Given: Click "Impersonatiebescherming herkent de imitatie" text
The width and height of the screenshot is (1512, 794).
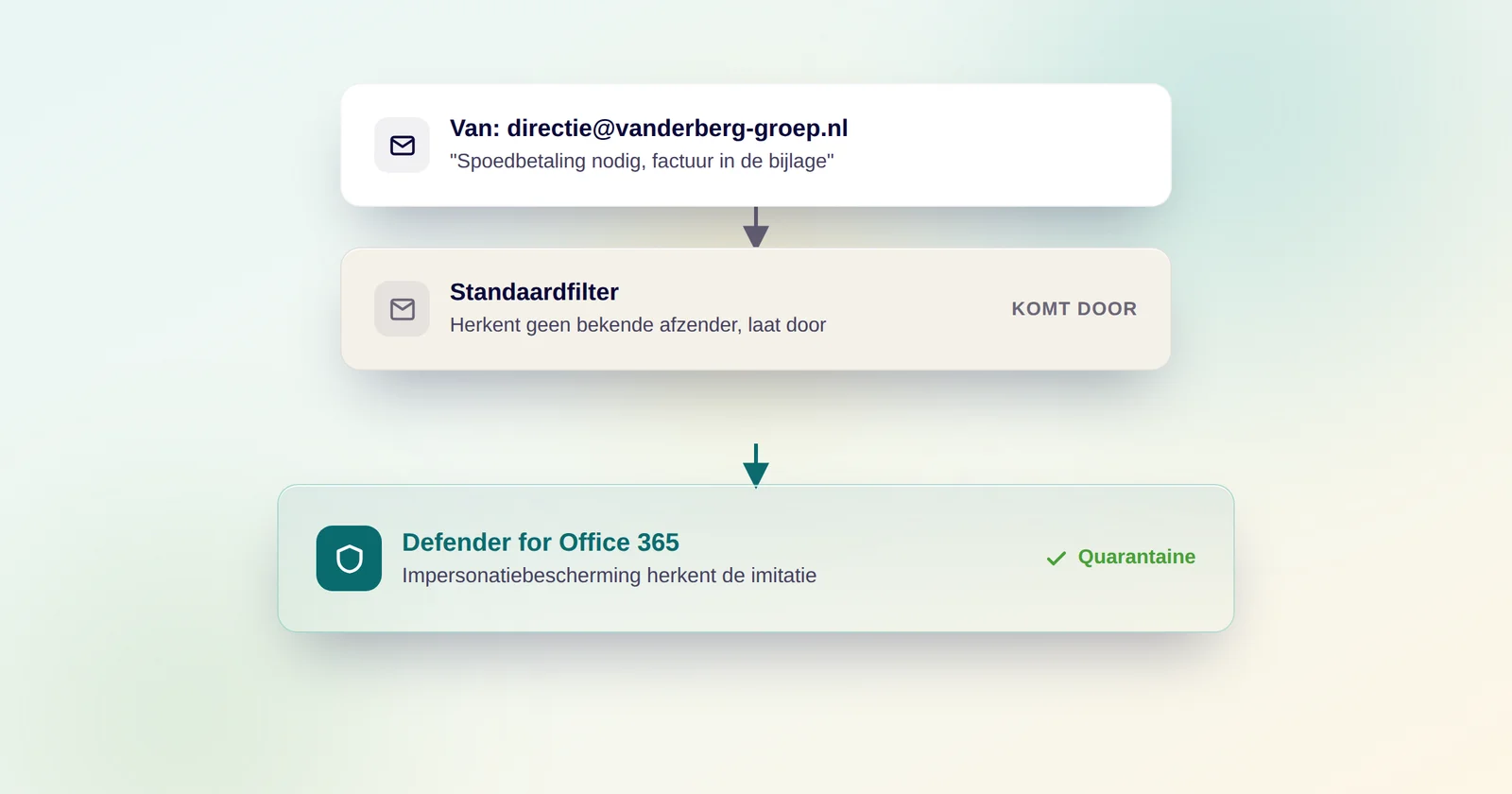Looking at the screenshot, I should coord(610,576).
